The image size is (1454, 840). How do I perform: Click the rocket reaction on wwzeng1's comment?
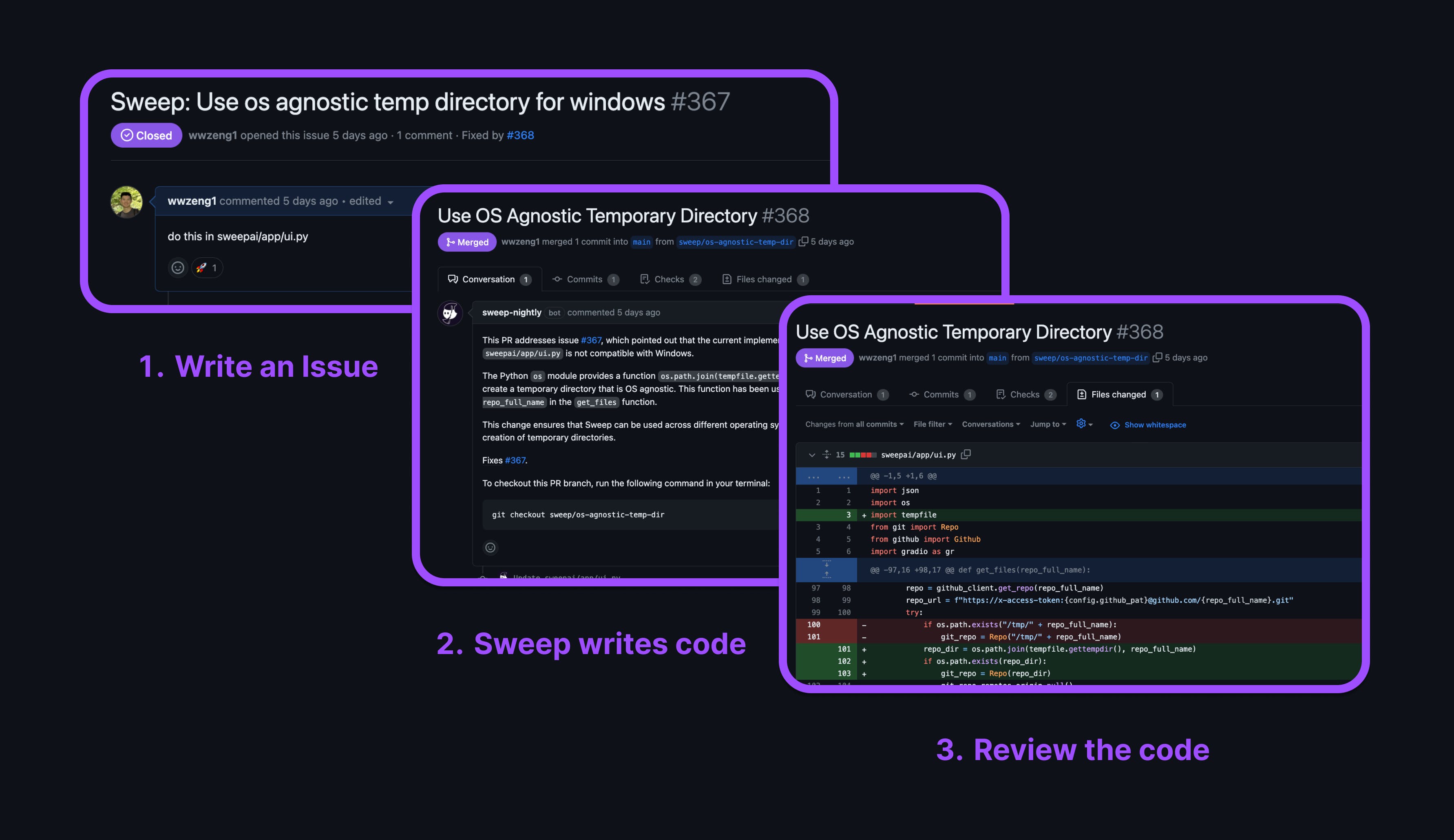click(x=207, y=267)
